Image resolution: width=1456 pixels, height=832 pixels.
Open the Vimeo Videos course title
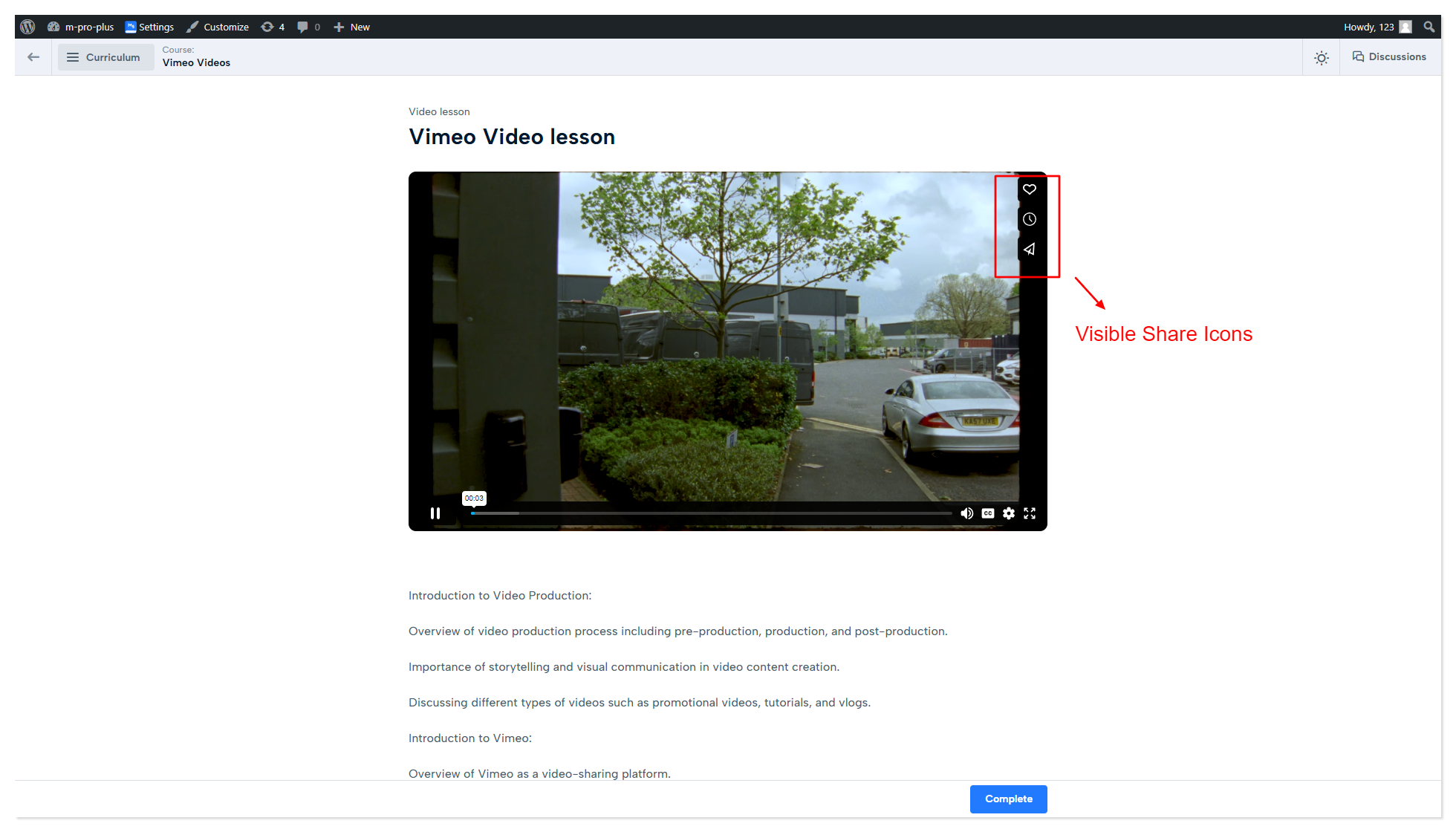(x=196, y=62)
